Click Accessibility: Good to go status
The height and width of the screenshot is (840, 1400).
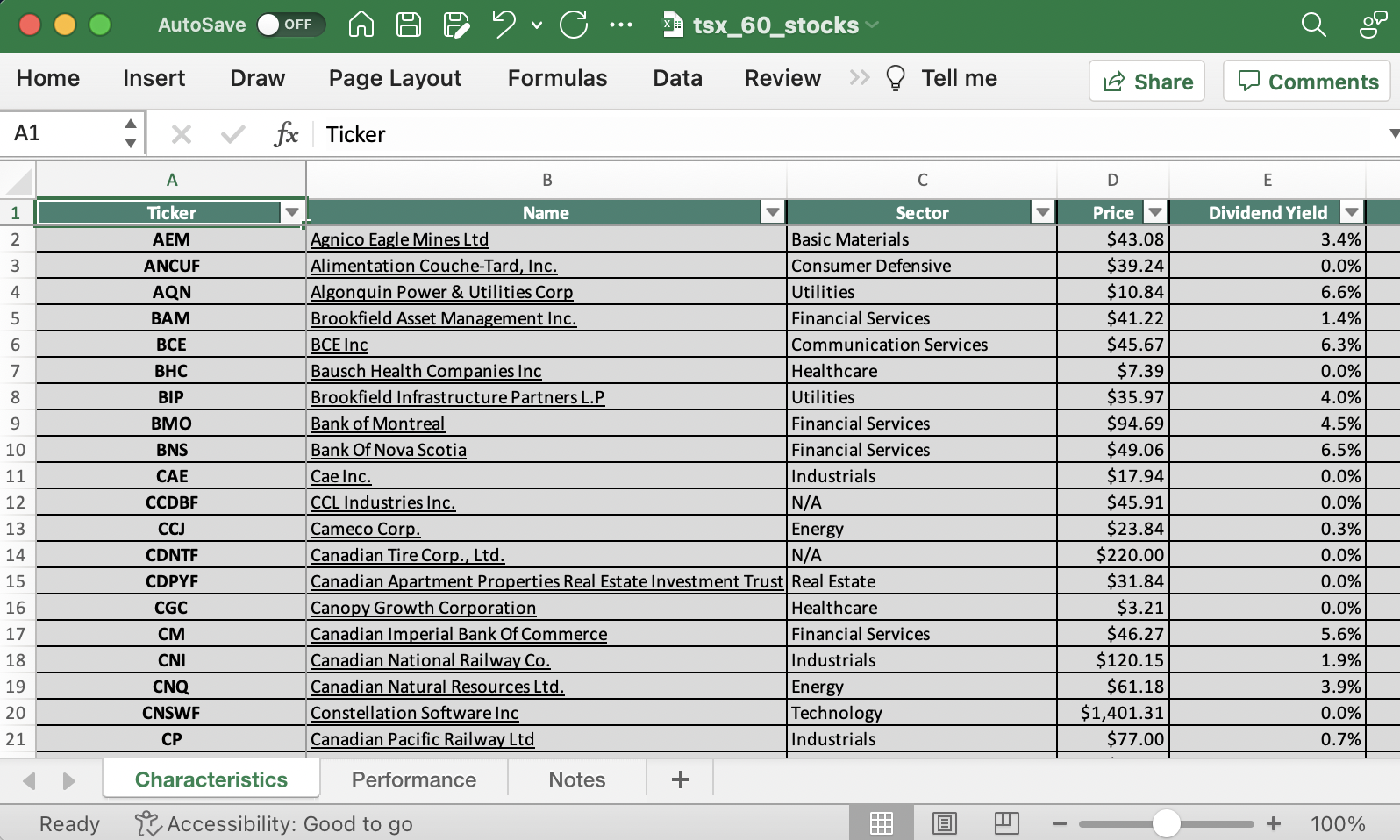click(x=274, y=823)
